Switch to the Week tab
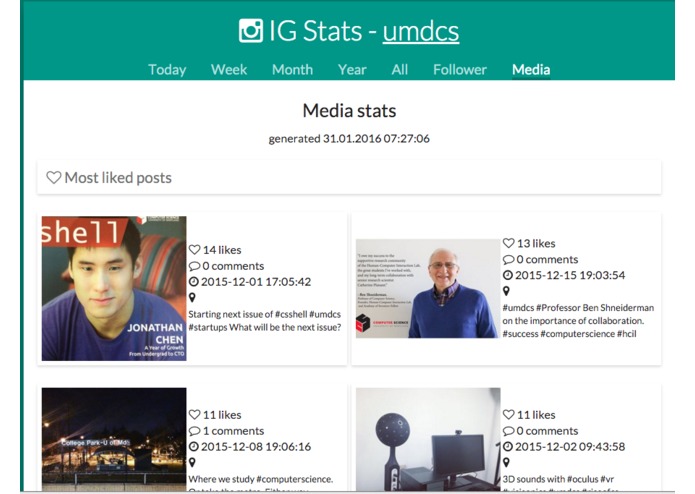This screenshot has height=494, width=695. pos(229,70)
